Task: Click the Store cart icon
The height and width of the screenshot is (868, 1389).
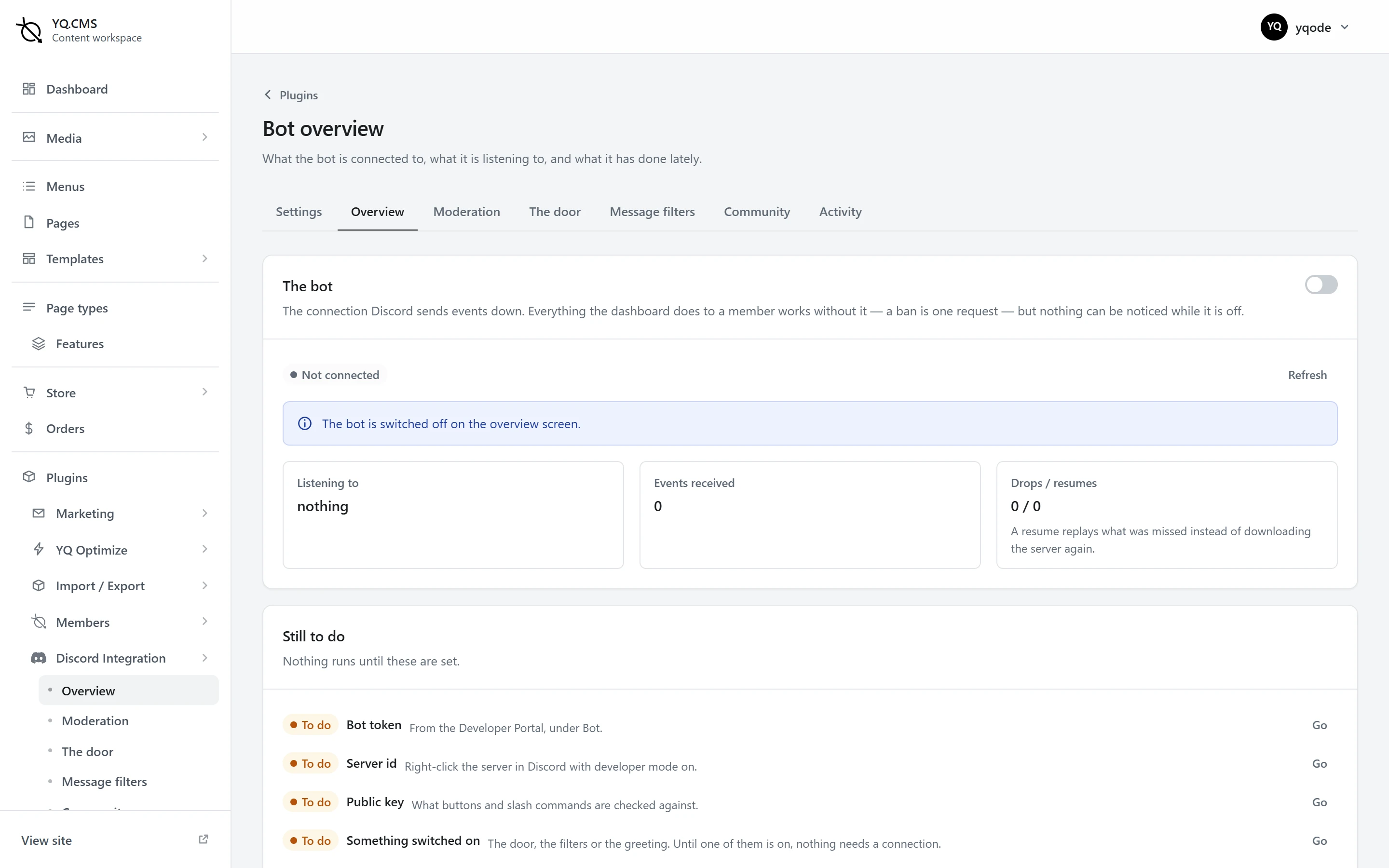Action: click(29, 392)
